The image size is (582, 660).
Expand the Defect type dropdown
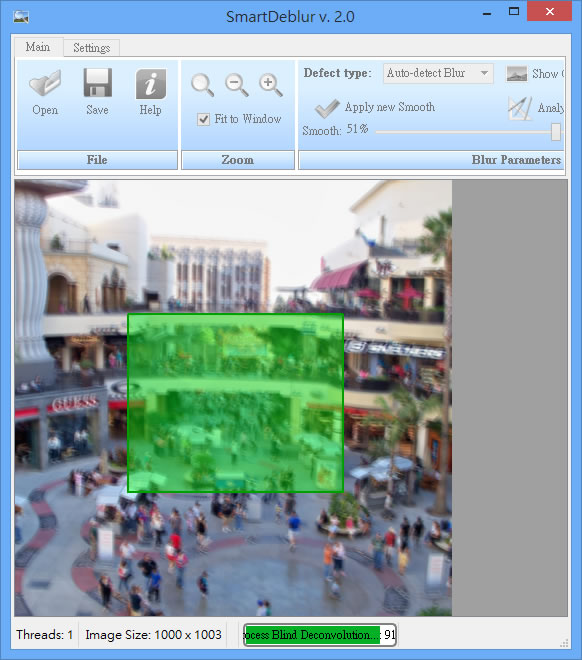[484, 73]
